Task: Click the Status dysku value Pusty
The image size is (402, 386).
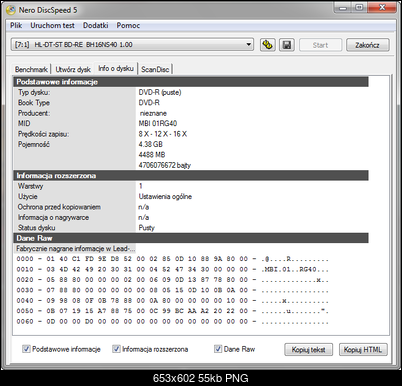Action: coord(147,228)
